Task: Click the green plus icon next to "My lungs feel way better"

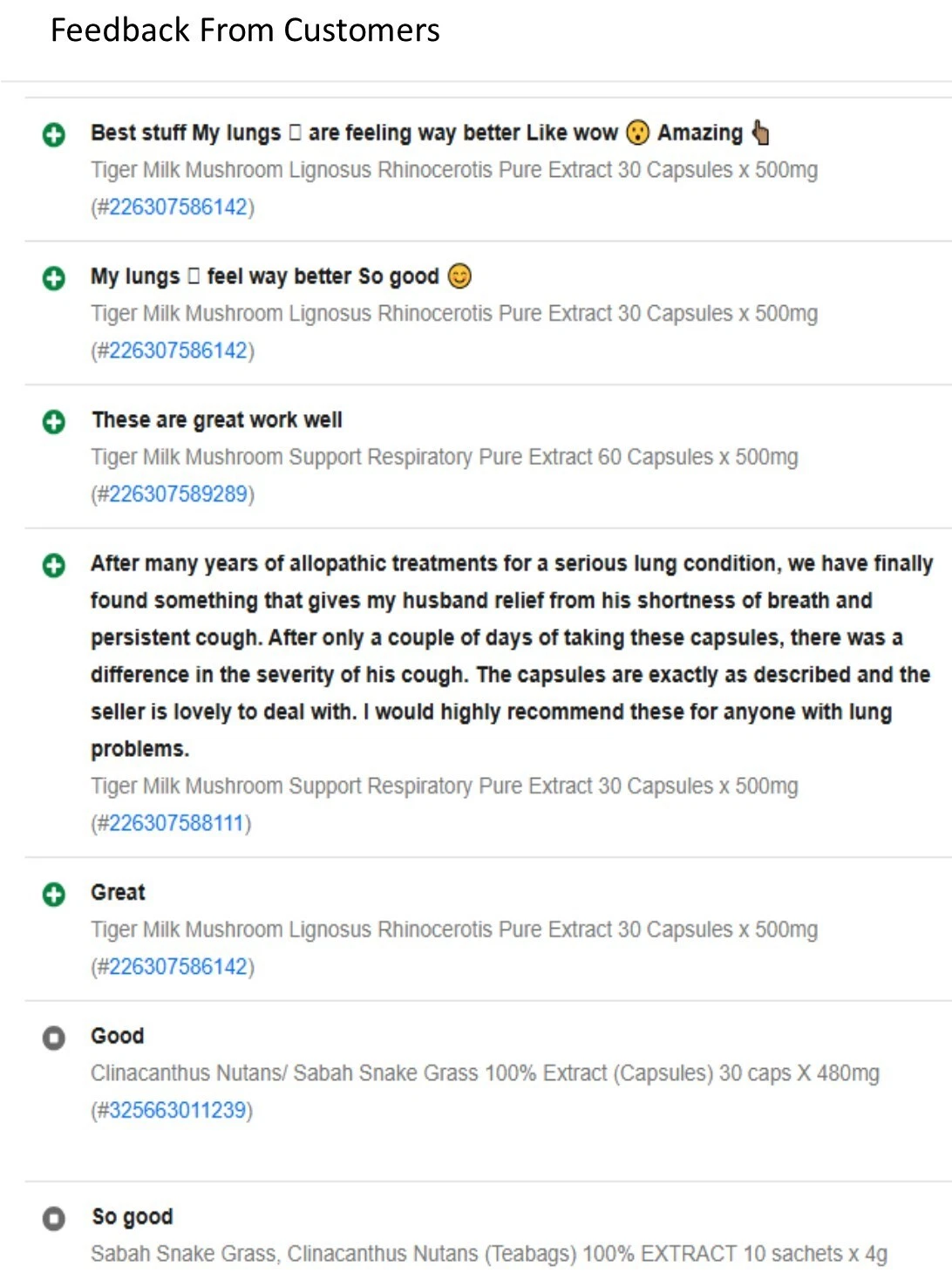Action: [x=54, y=278]
